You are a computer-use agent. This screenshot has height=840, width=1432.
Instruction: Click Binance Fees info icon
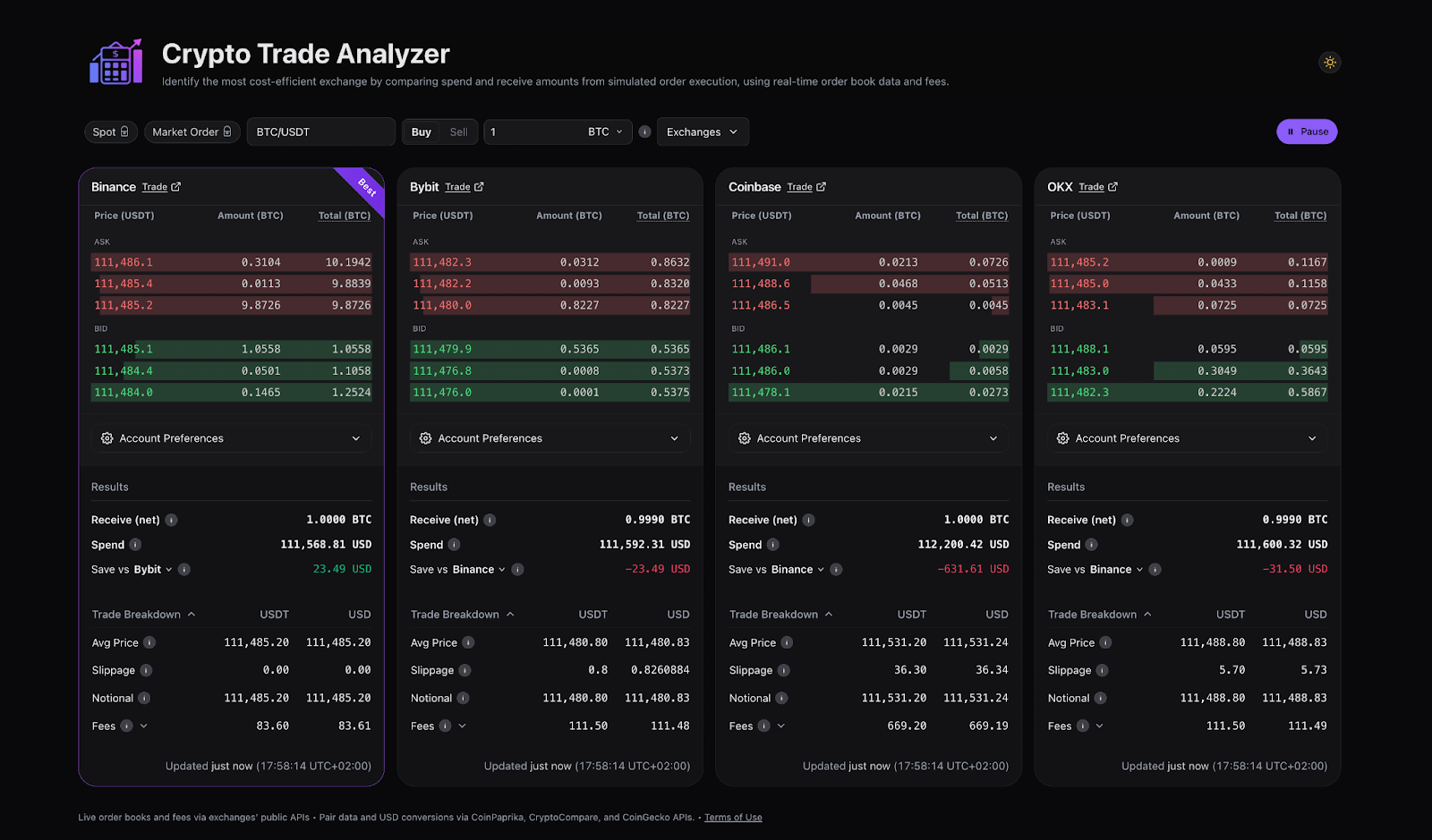point(126,725)
